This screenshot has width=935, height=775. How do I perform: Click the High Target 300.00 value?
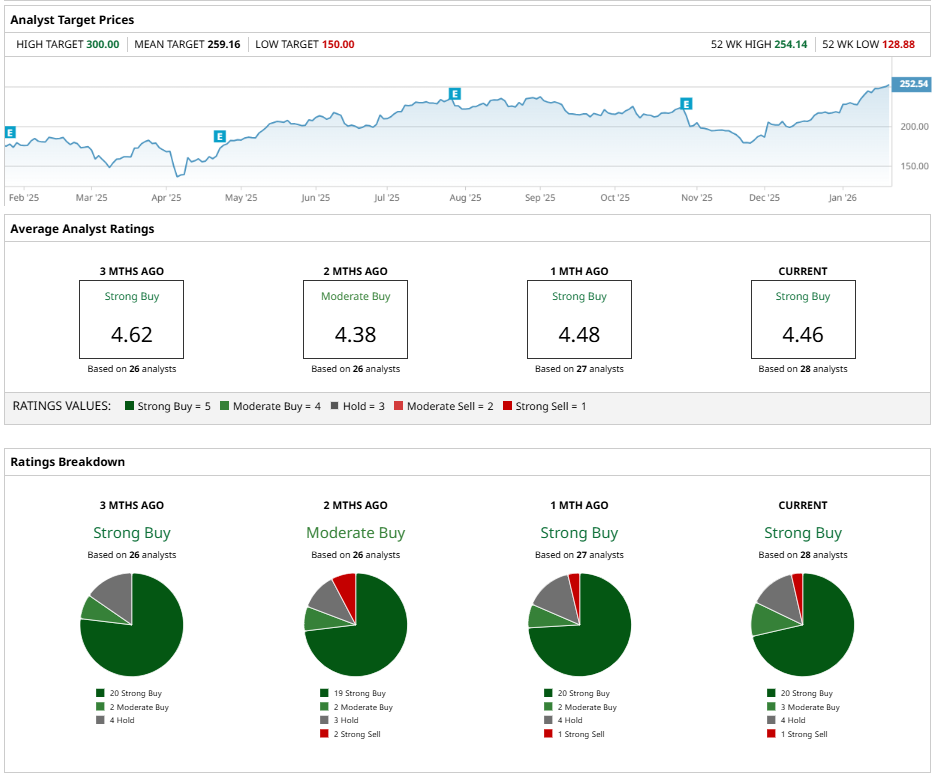(x=102, y=44)
